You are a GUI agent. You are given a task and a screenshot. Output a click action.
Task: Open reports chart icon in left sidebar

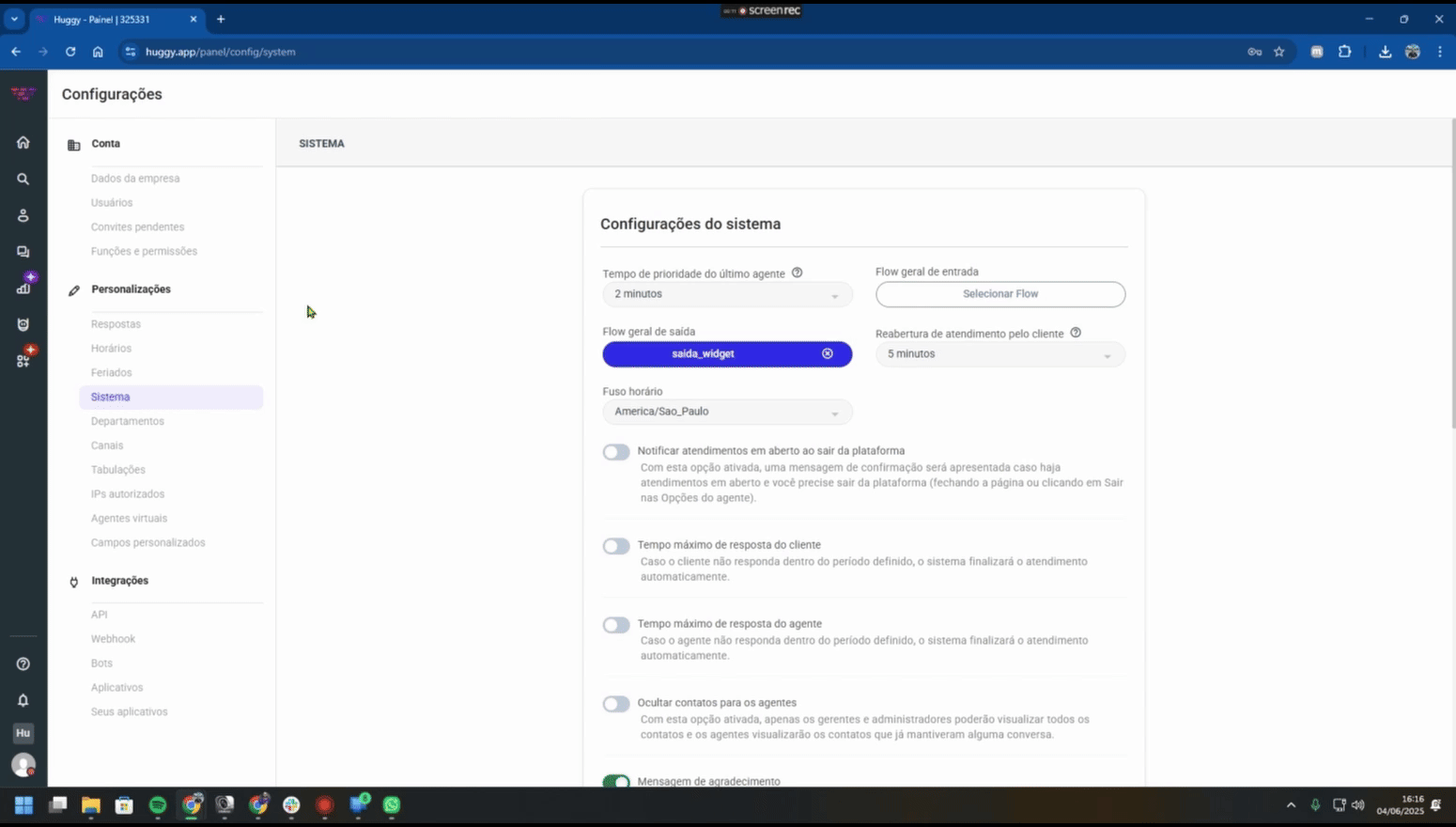click(x=23, y=288)
